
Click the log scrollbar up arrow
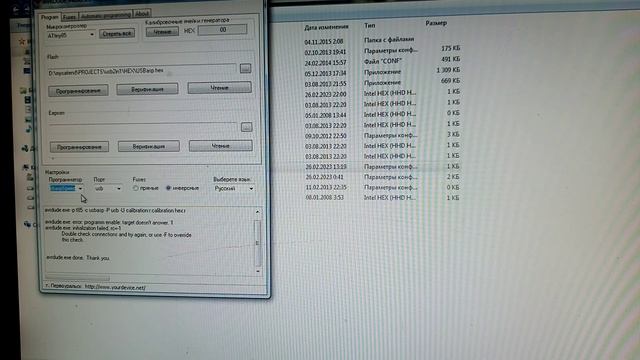[258, 212]
